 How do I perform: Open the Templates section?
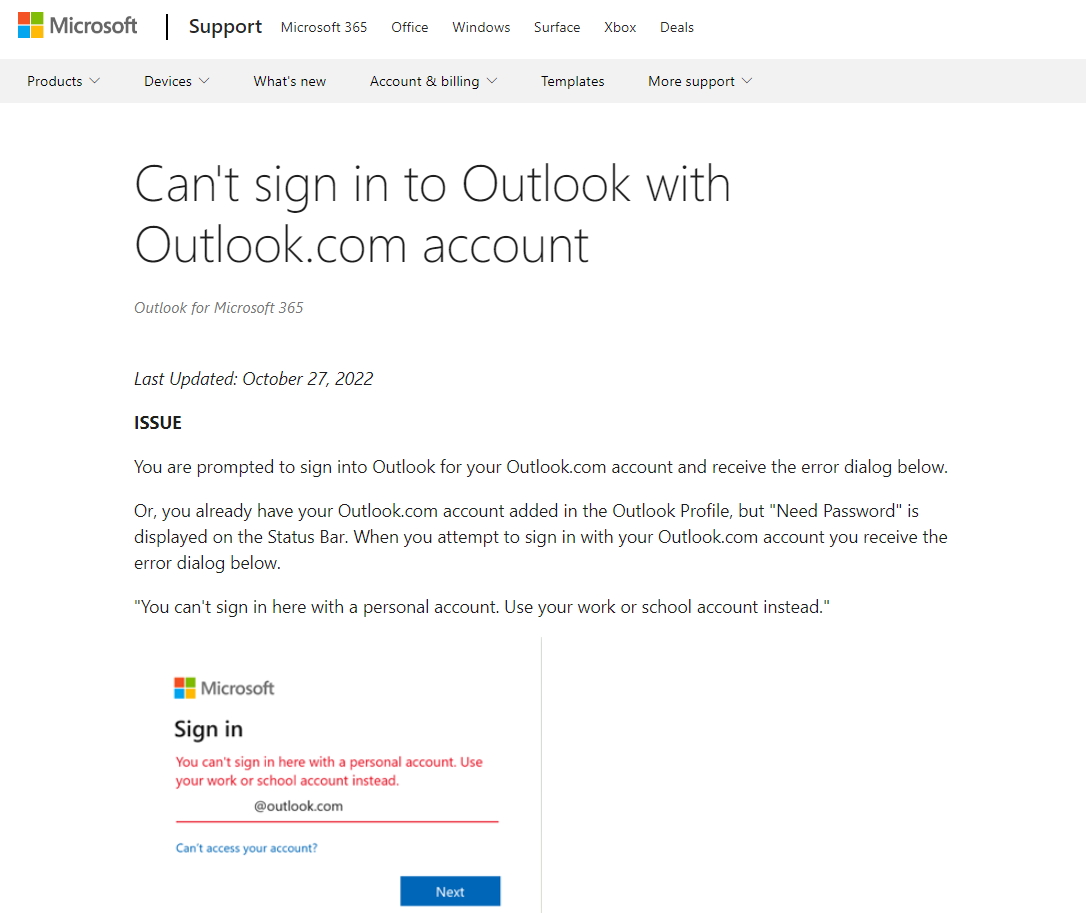[572, 81]
